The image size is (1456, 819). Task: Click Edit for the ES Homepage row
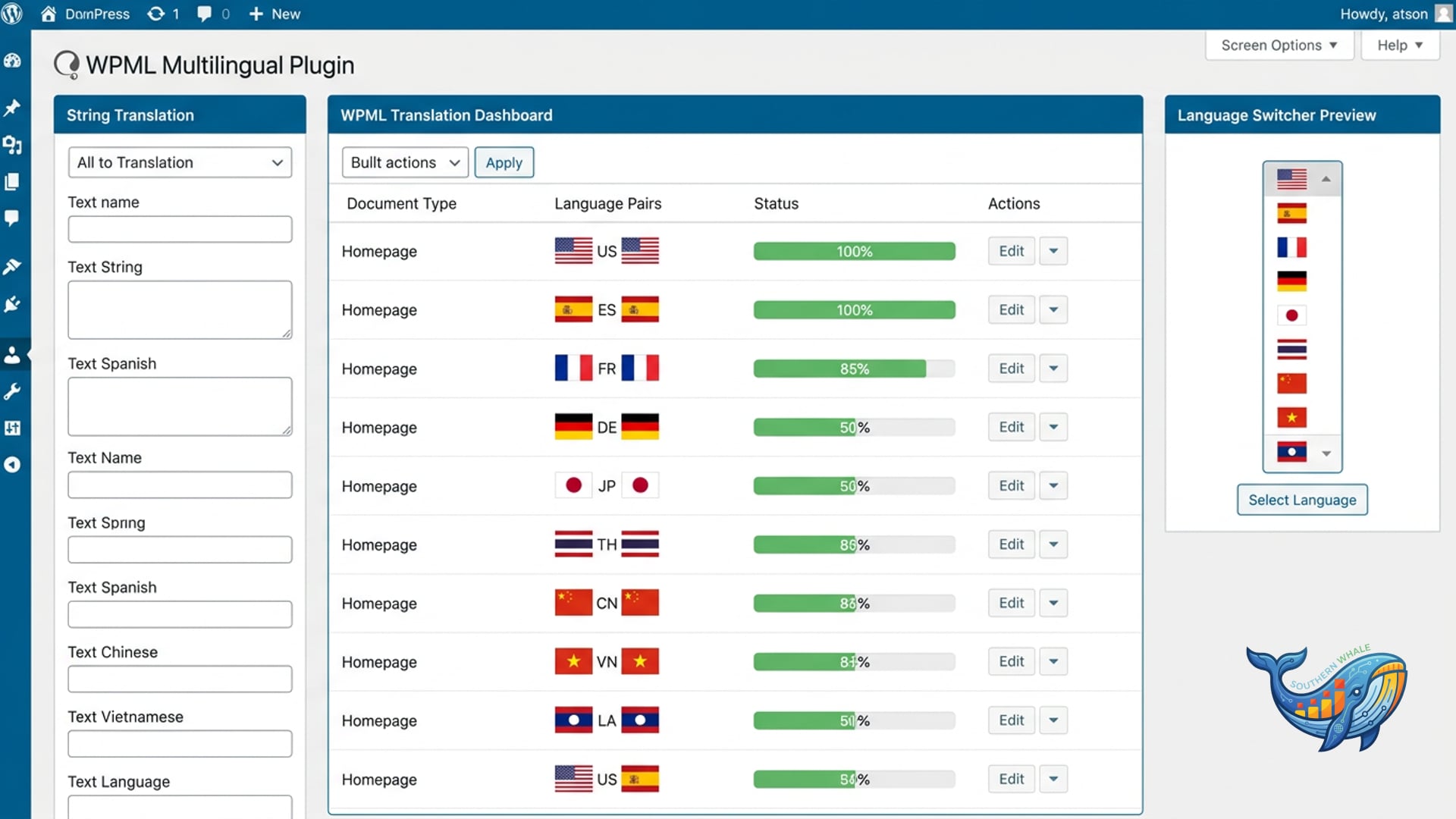tap(1012, 309)
